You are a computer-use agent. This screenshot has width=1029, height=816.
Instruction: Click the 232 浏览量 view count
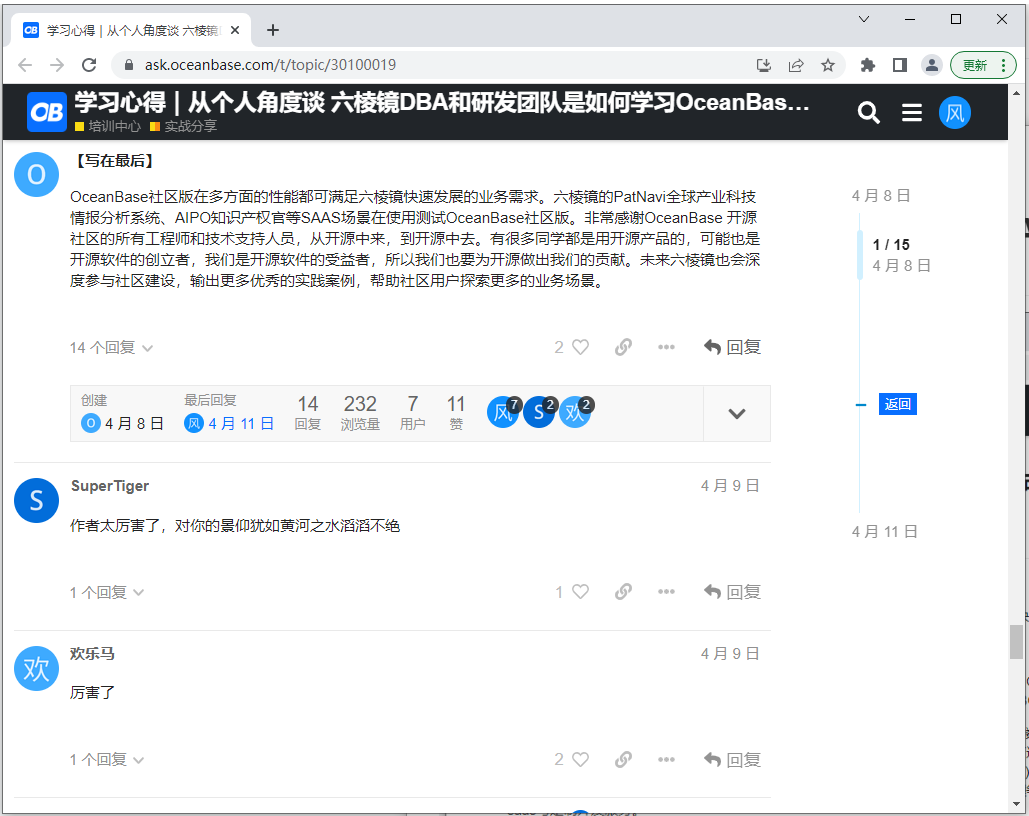360,412
